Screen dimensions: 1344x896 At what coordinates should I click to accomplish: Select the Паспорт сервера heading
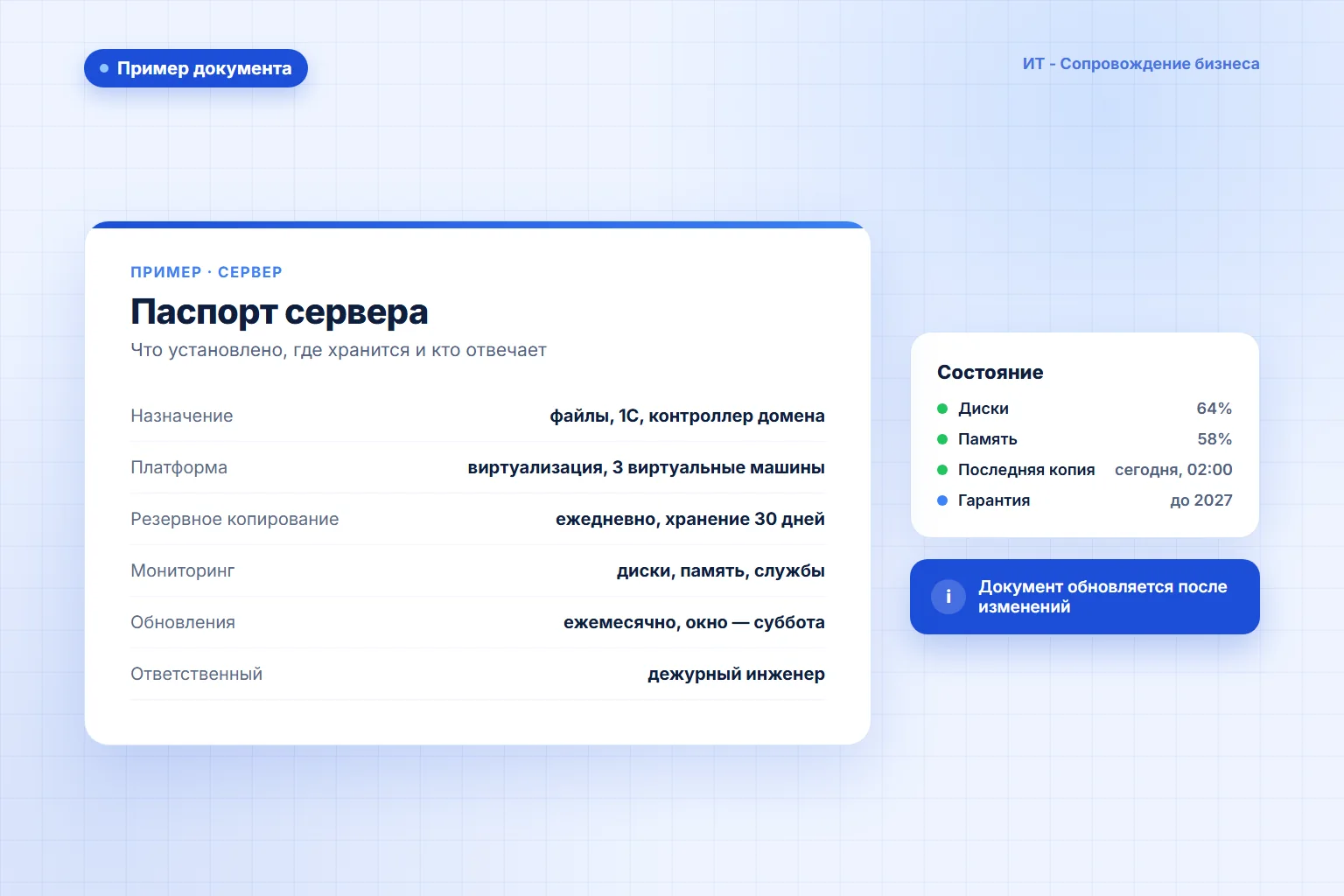279,311
